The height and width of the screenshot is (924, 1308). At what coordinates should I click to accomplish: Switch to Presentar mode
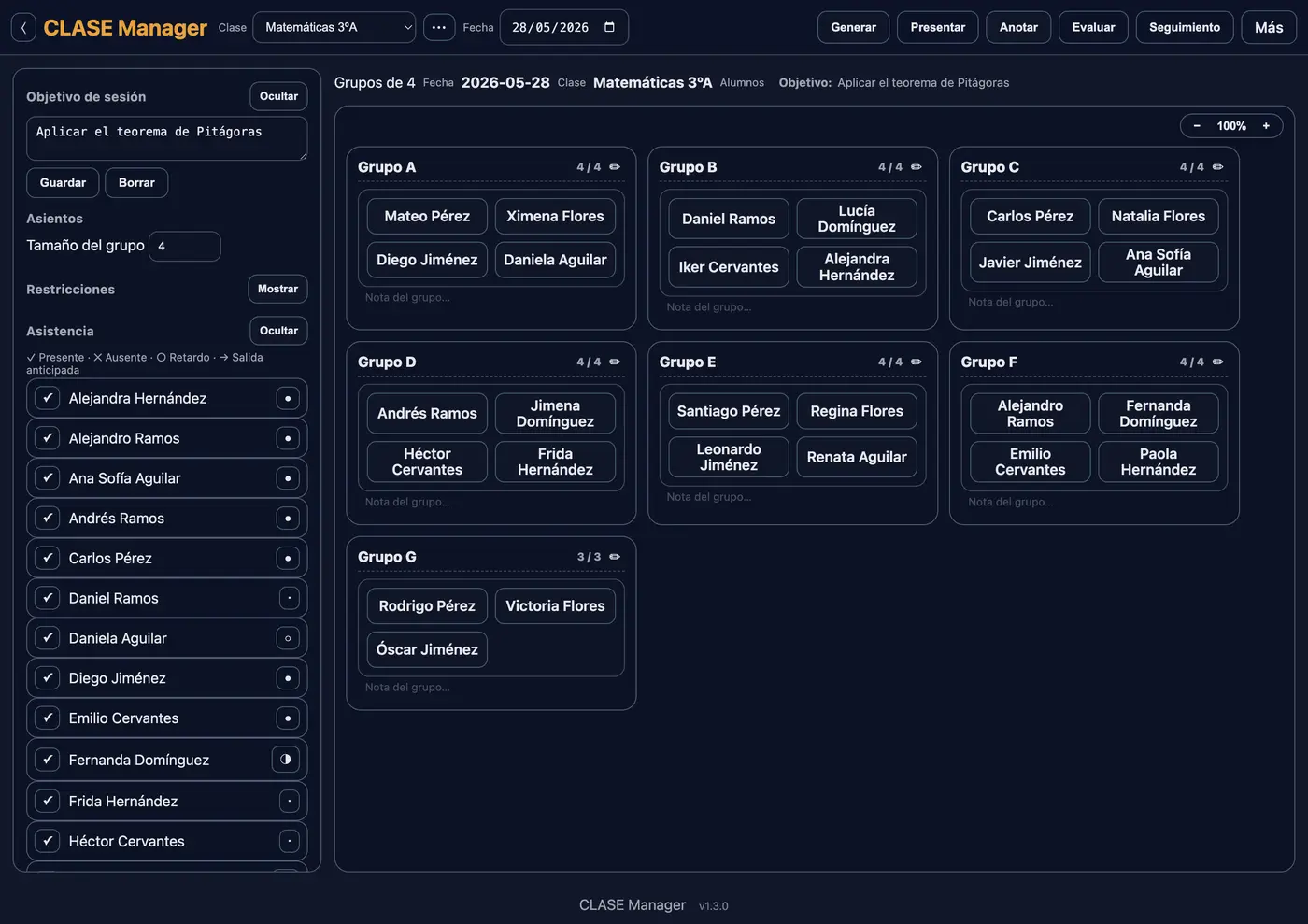[938, 27]
